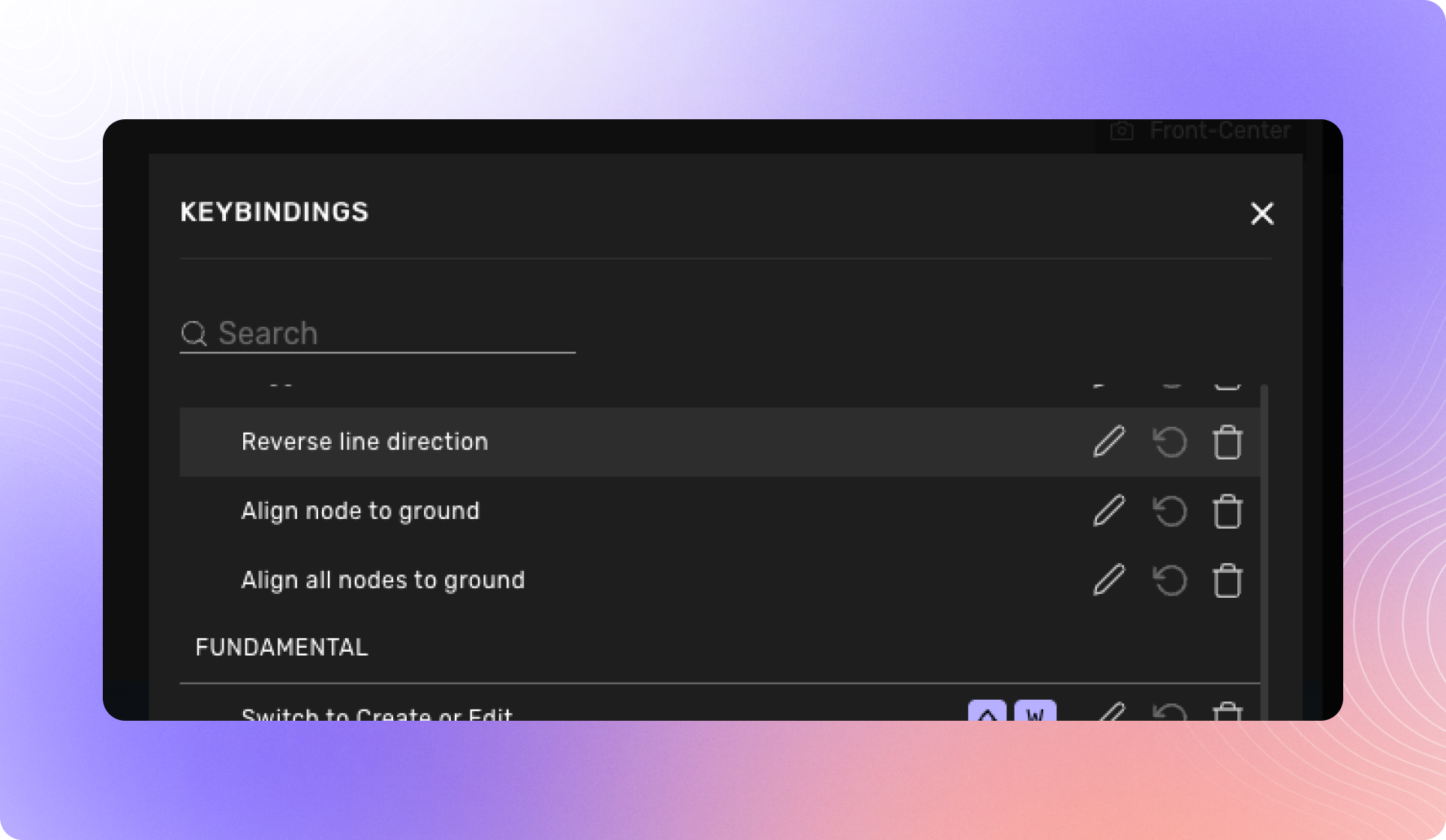Click the W key badge
The image size is (1446, 840).
[1035, 712]
